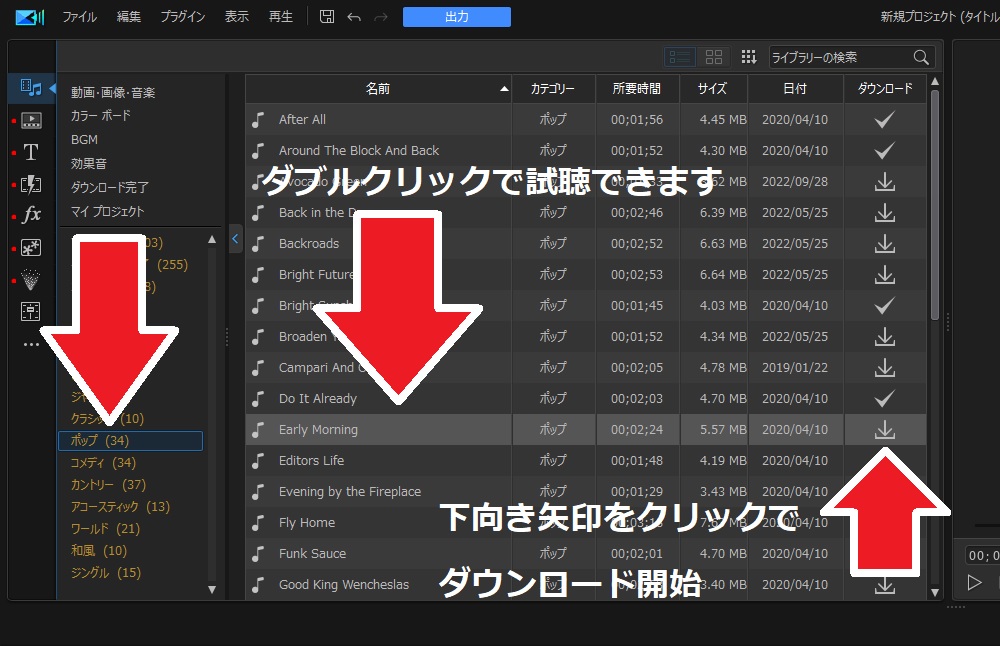
Task: Open library menu grid icon
Action: point(748,57)
